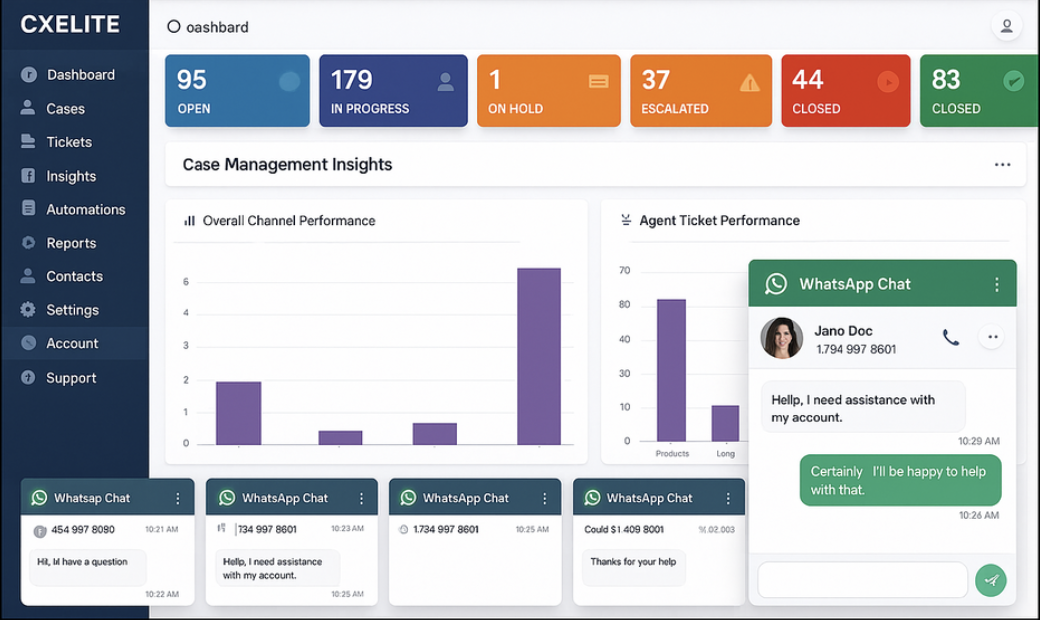The image size is (1040, 620).
Task: Click the phone call icon for Jano Doc
Action: click(x=950, y=337)
